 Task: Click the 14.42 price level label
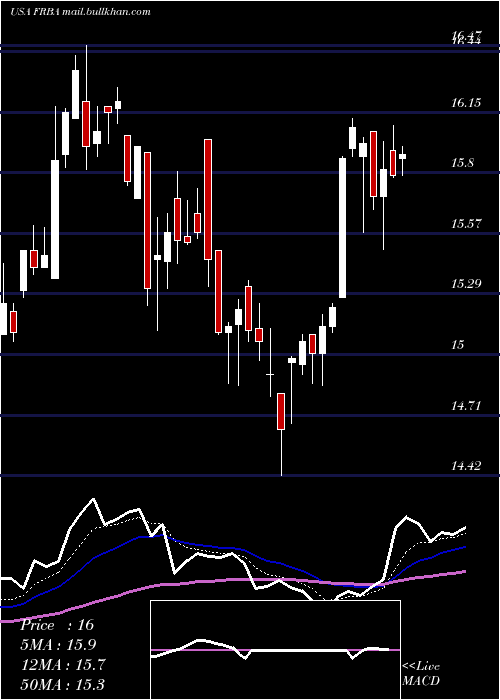466,466
